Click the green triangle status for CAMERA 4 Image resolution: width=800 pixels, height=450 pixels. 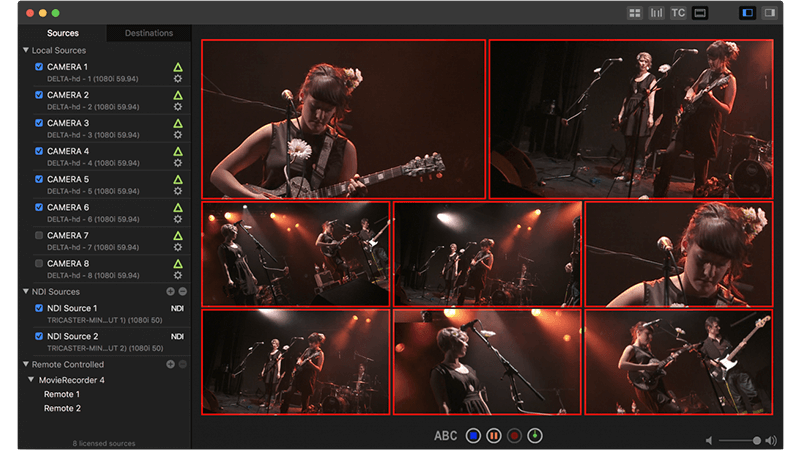click(178, 151)
